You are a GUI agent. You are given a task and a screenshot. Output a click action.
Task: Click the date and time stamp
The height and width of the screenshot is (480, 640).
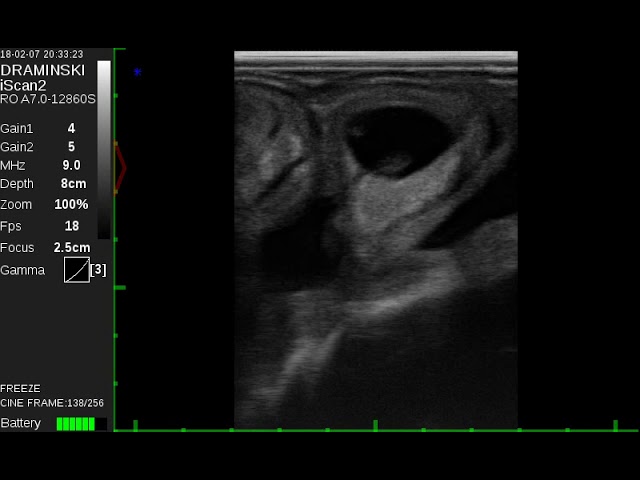(42, 54)
